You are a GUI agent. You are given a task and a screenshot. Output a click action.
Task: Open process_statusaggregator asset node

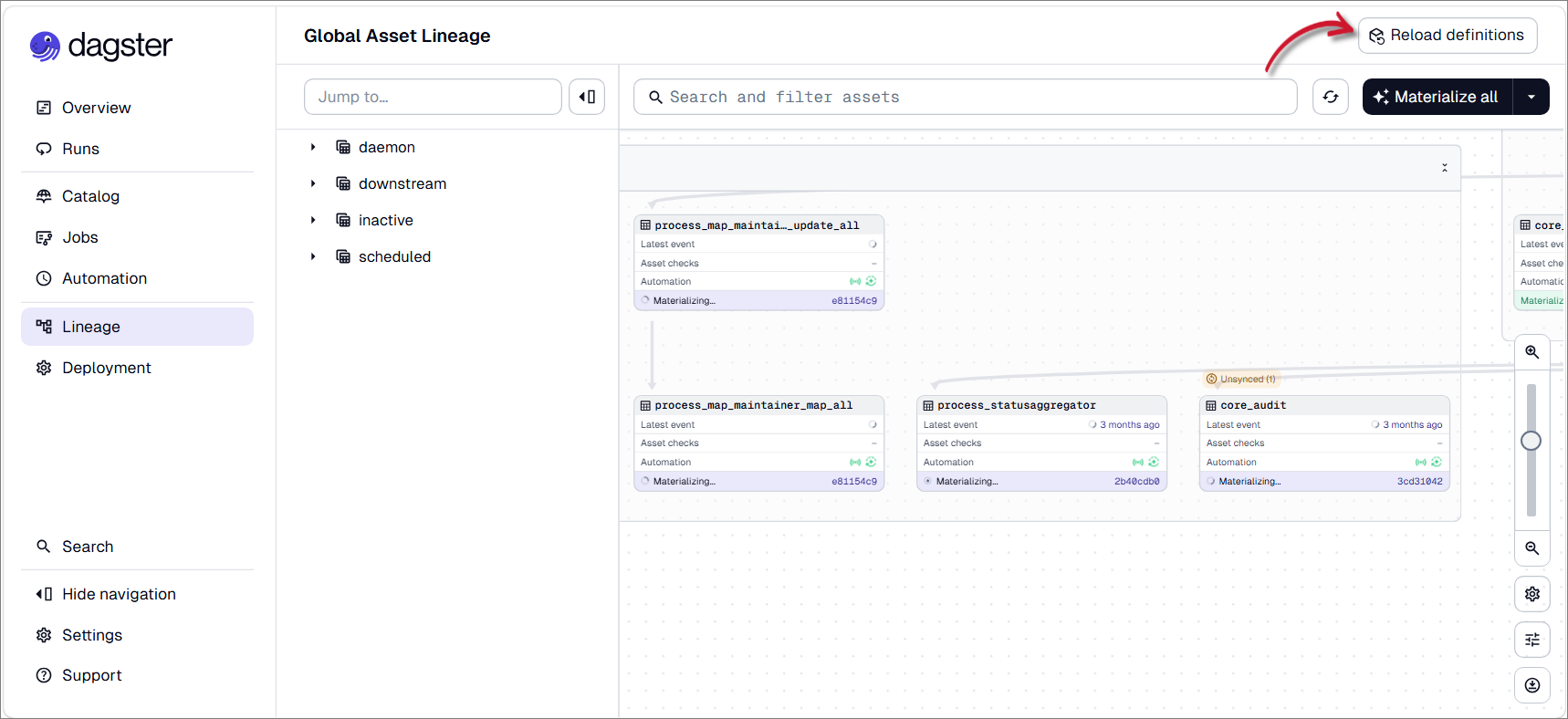[x=1041, y=443]
